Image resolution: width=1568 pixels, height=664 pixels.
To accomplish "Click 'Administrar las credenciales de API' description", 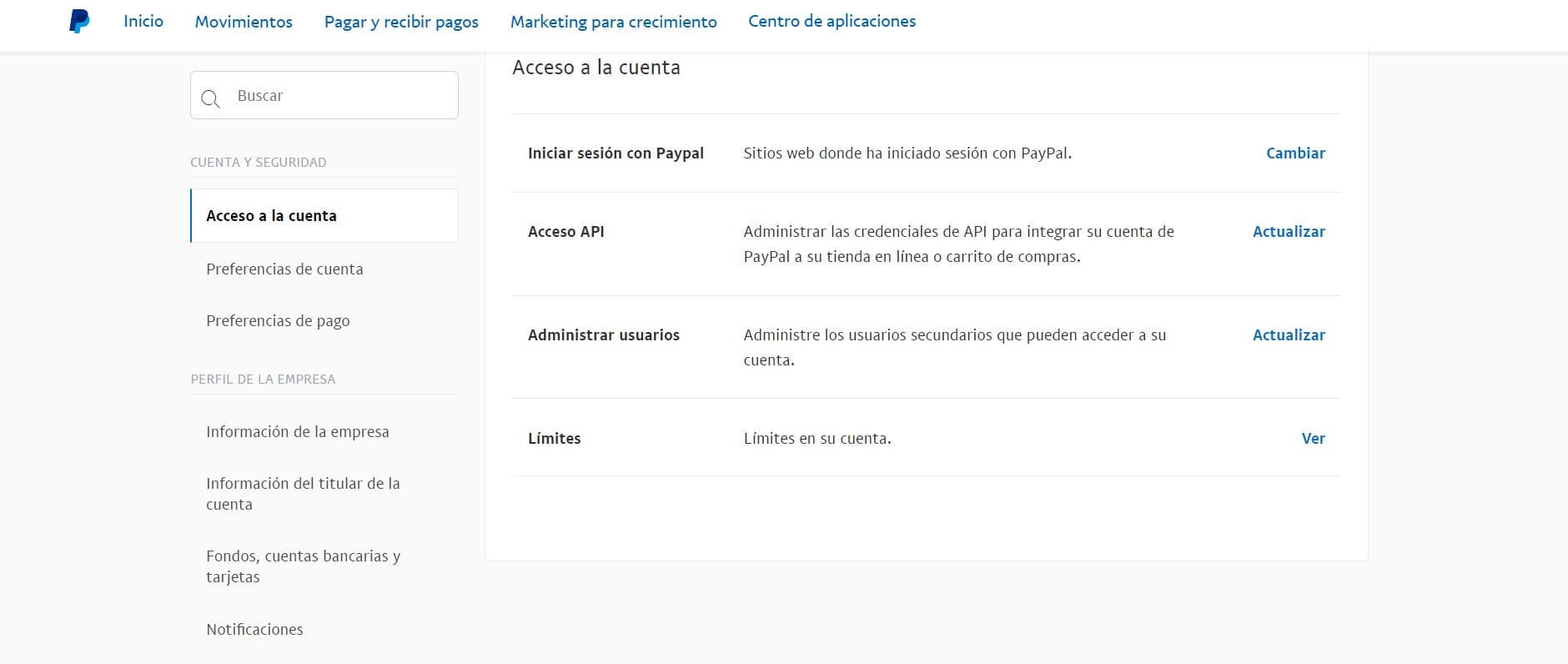I will click(958, 244).
